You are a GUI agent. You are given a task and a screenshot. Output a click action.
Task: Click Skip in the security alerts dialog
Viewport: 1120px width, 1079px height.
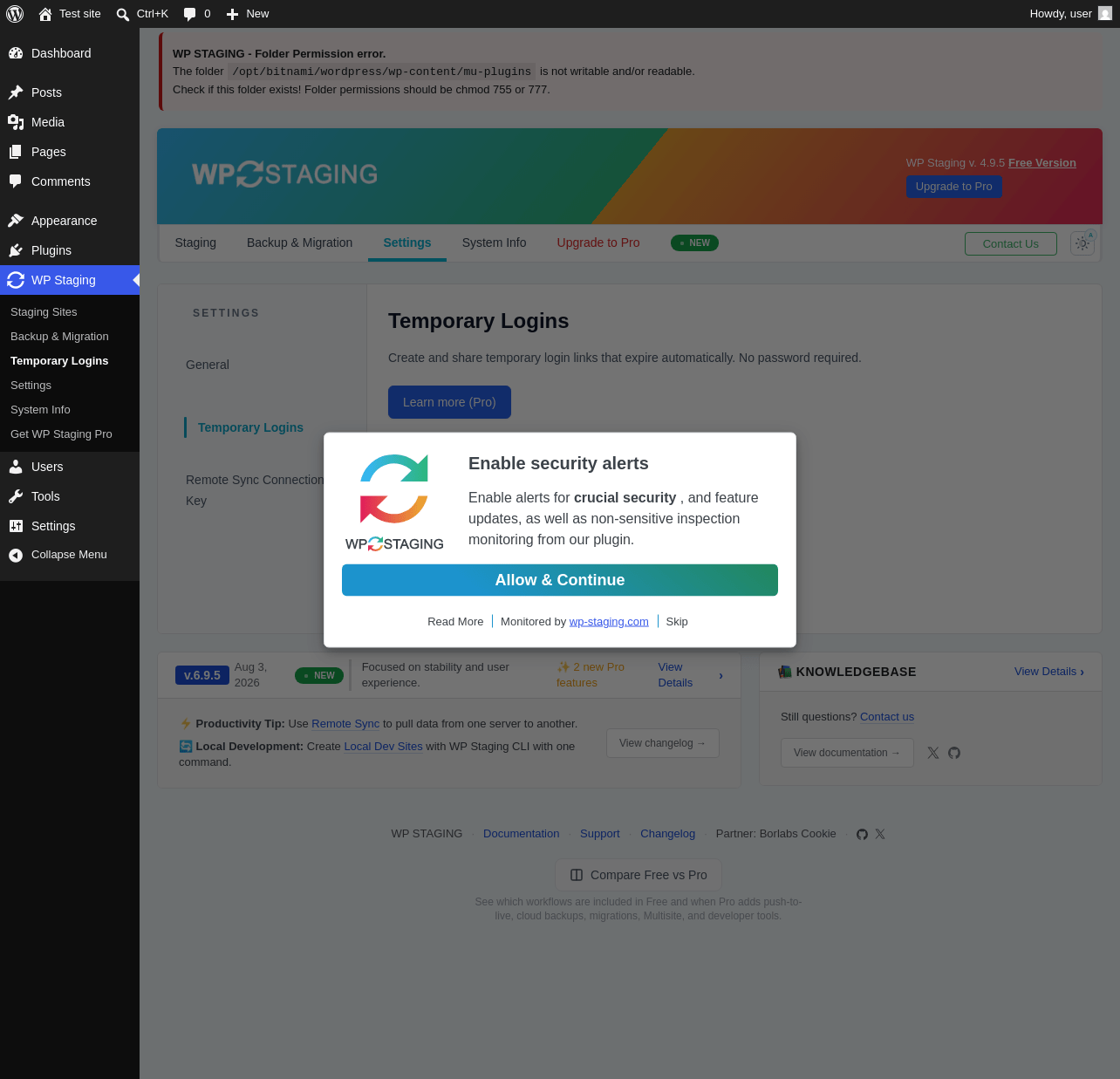coord(677,622)
